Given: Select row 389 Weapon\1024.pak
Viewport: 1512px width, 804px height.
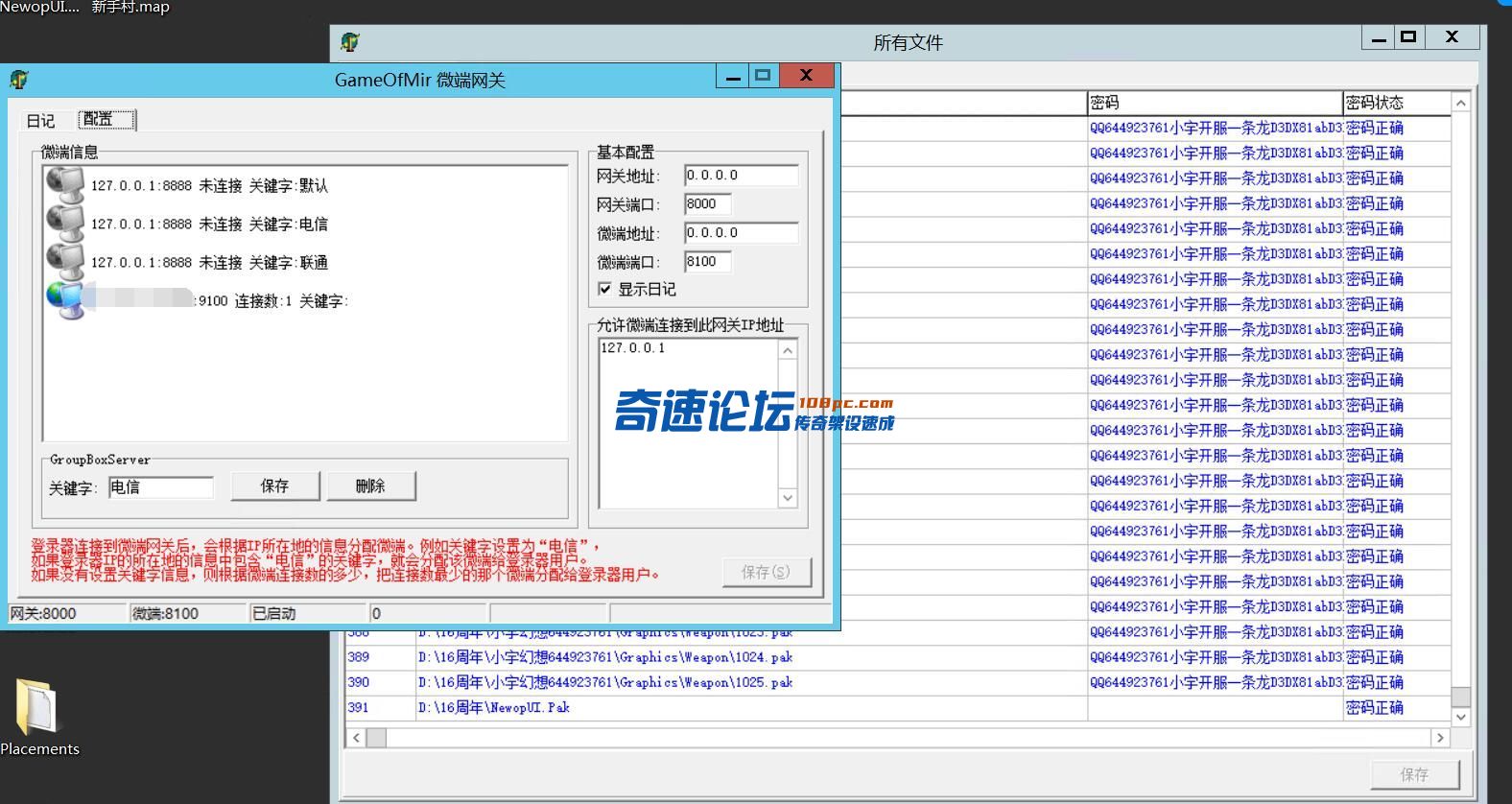Looking at the screenshot, I should click(x=898, y=657).
